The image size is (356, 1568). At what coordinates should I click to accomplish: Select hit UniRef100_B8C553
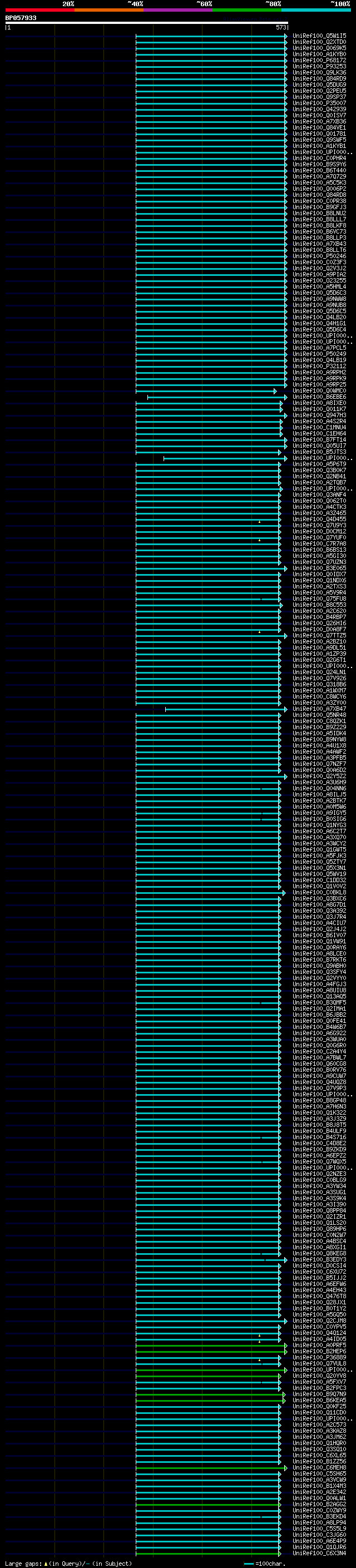pyautogui.click(x=319, y=605)
